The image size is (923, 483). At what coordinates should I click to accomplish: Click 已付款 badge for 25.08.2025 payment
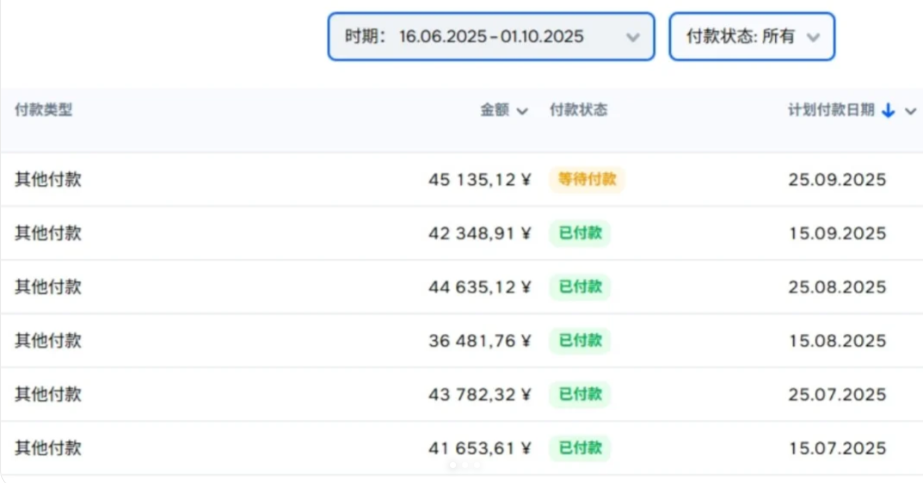tap(580, 288)
